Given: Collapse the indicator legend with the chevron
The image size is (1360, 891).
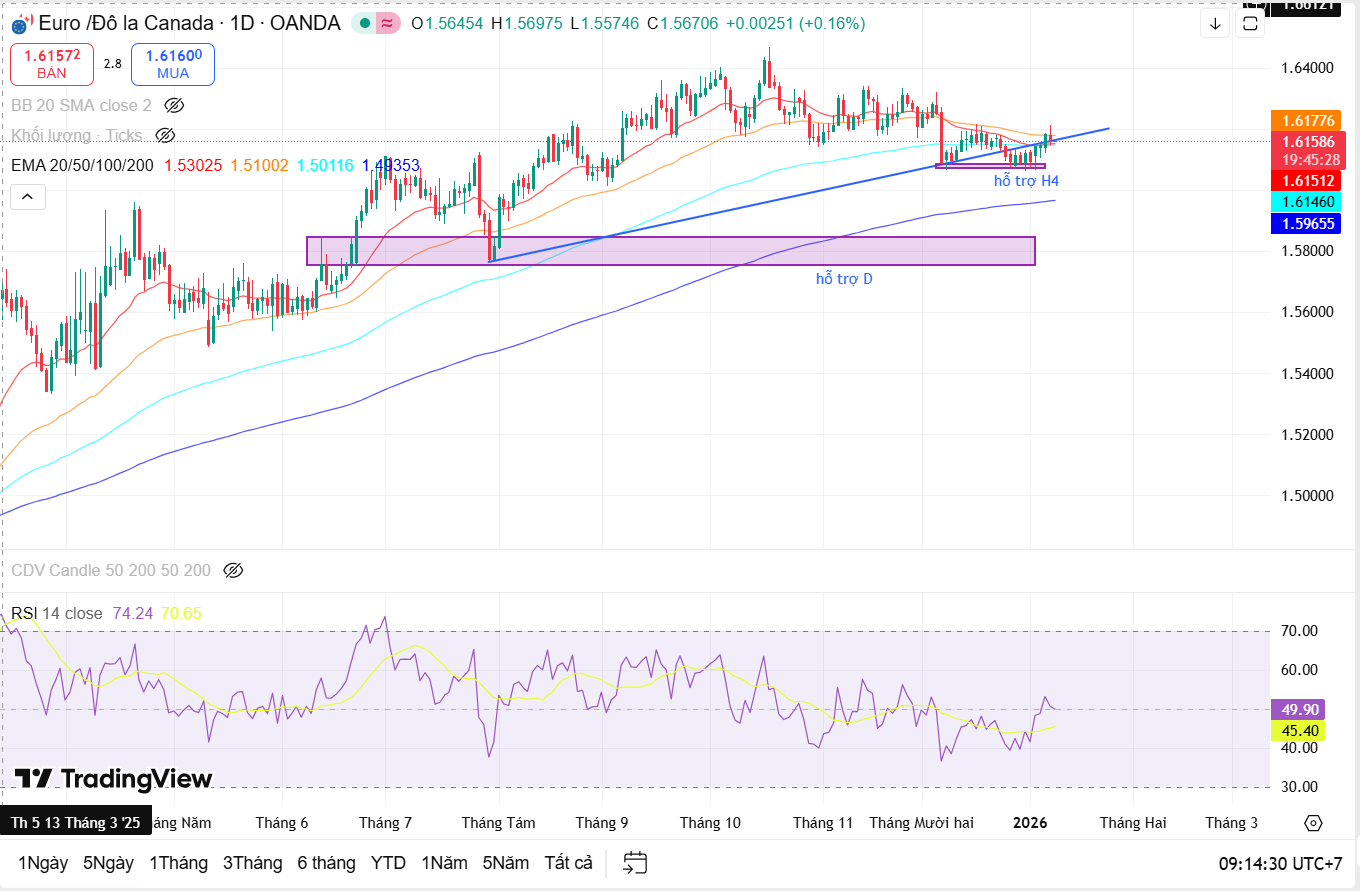Looking at the screenshot, I should pos(27,197).
